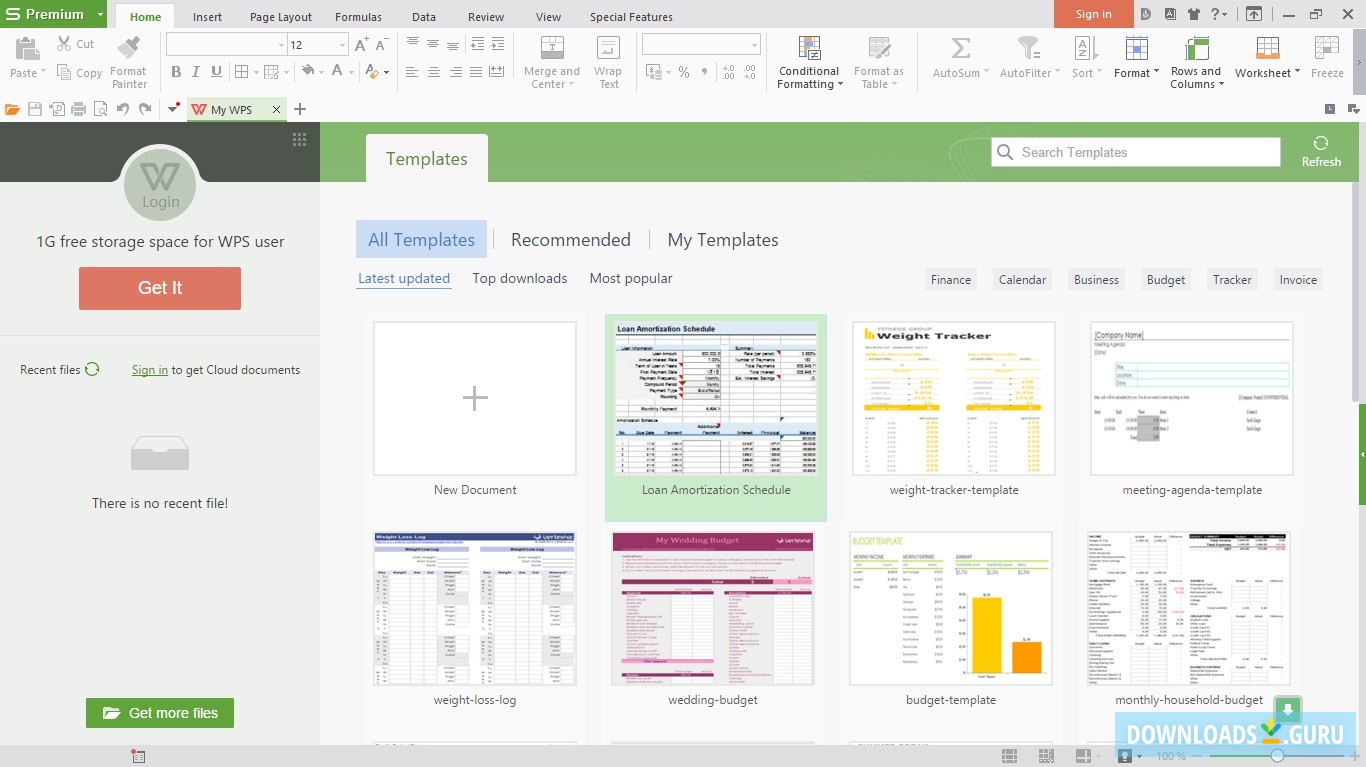Viewport: 1366px width, 767px height.
Task: Click the Get It button
Action: [159, 288]
